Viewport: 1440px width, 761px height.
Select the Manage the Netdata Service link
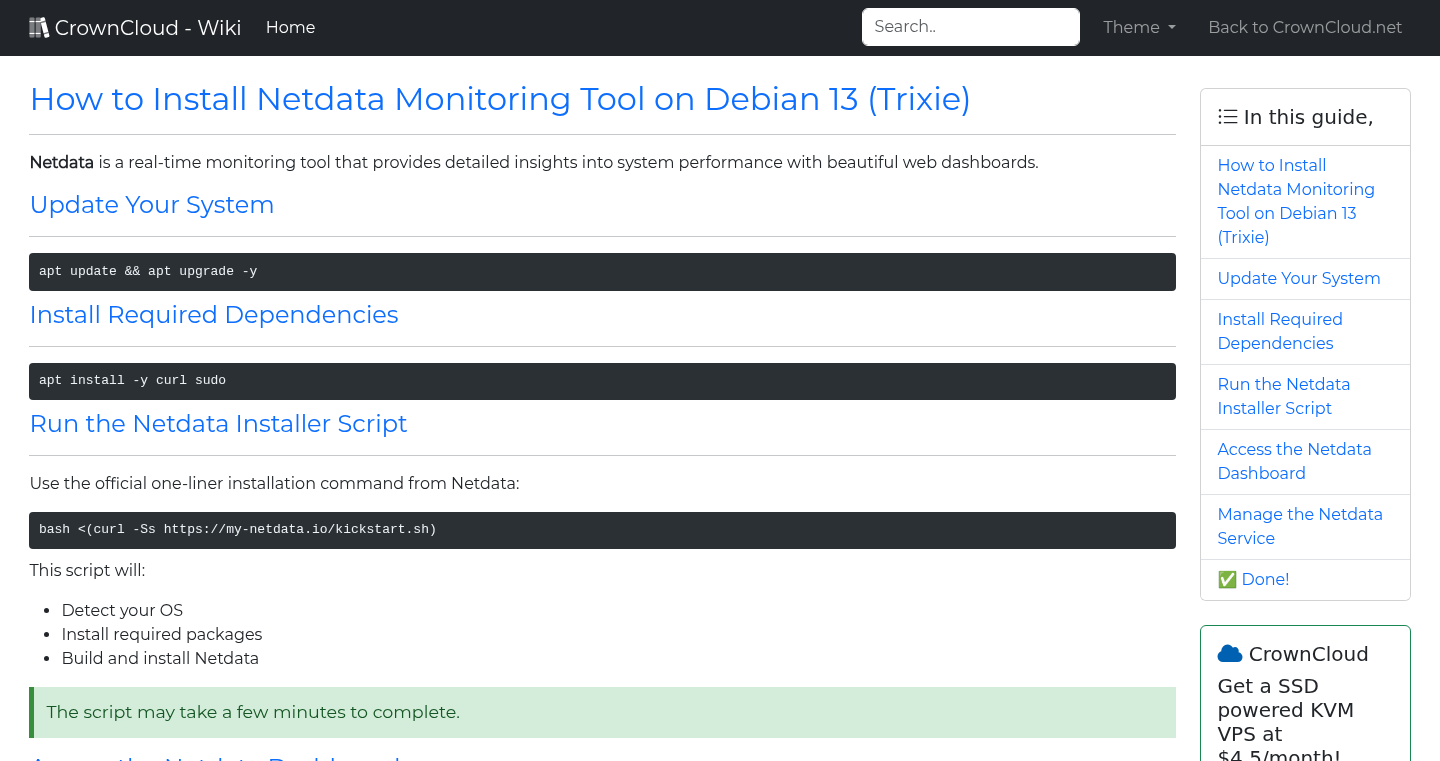[x=1300, y=526]
